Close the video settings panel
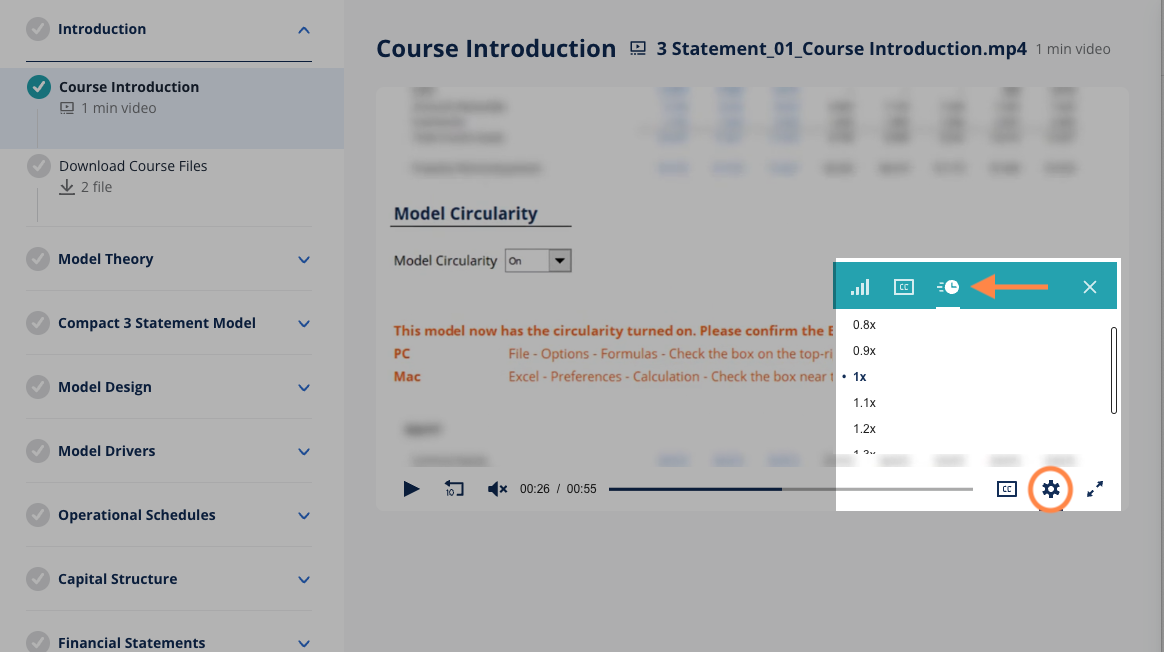Screen dimensions: 1164x652 (1089, 287)
